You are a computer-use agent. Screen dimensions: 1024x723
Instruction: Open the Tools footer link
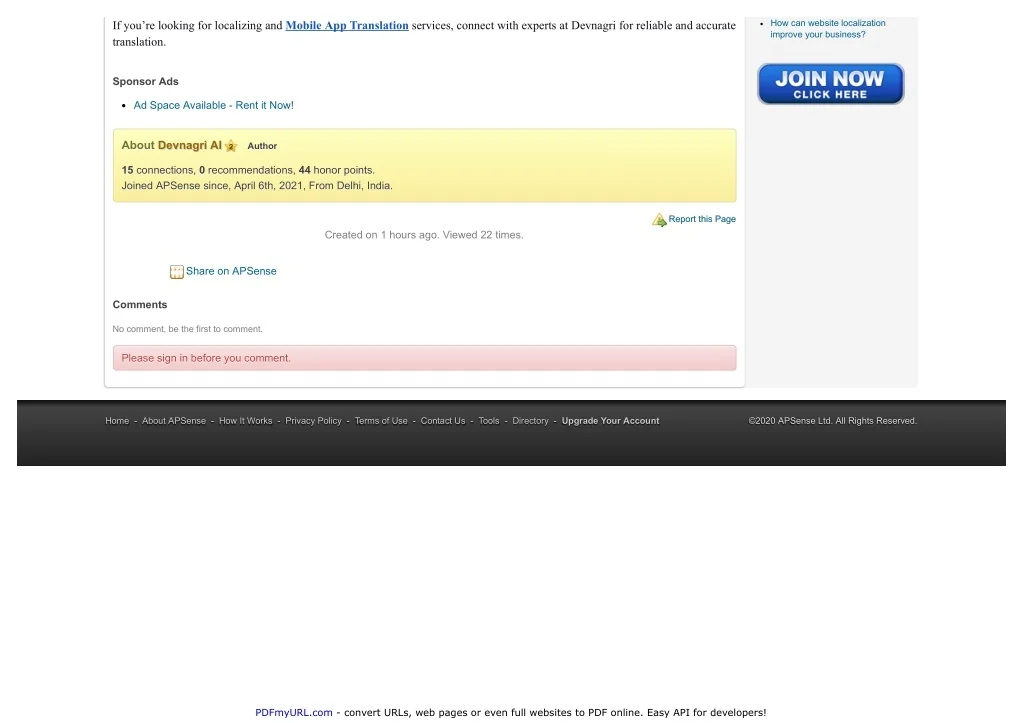point(488,421)
